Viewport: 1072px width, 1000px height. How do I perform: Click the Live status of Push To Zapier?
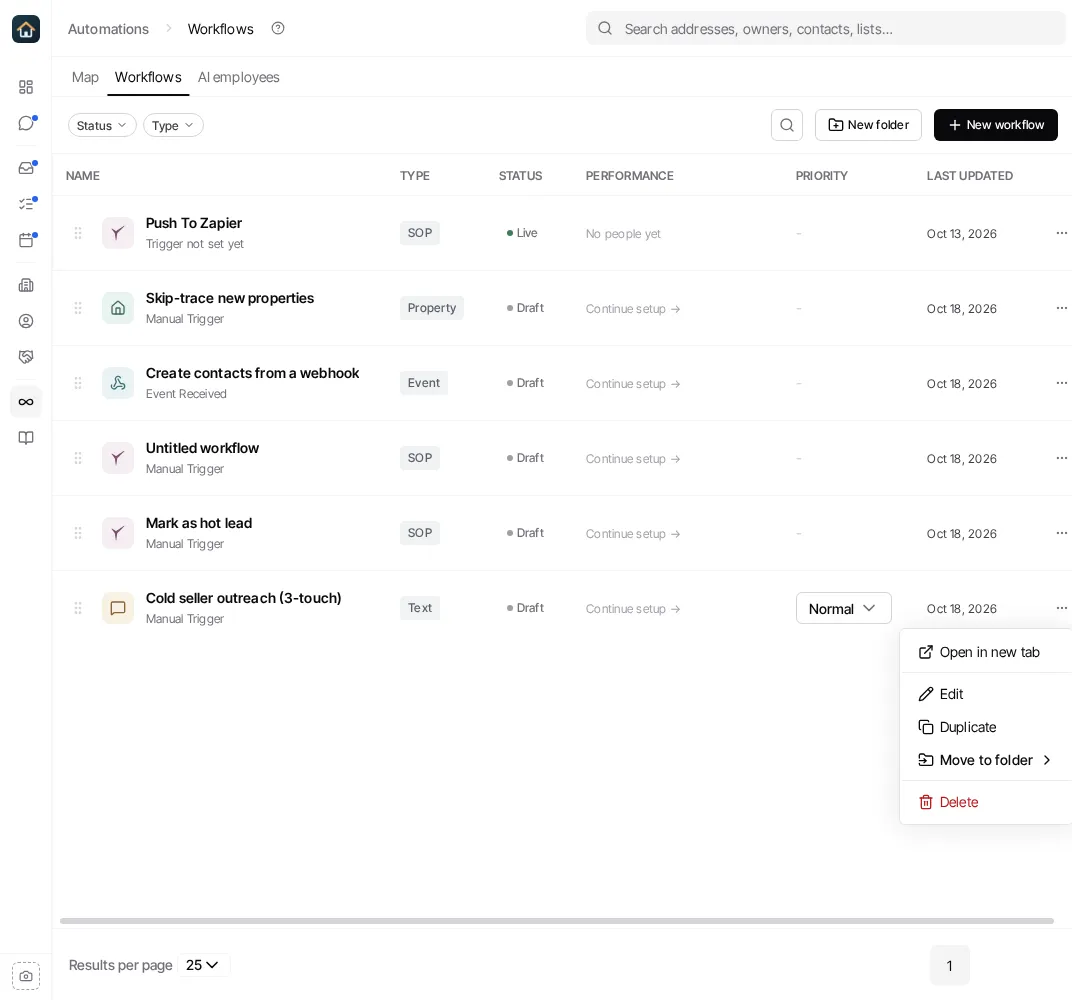522,233
